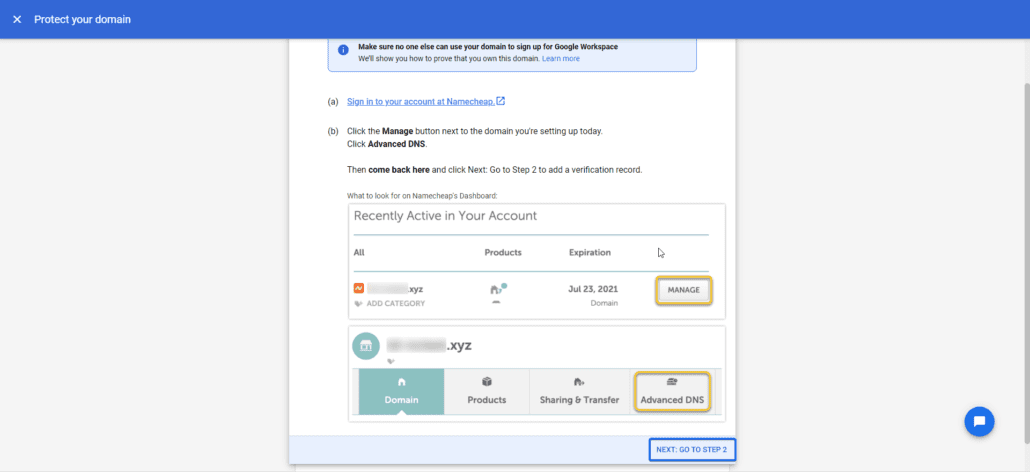Click the blue info icon in banner
Image resolution: width=1030 pixels, height=472 pixels.
coord(343,51)
